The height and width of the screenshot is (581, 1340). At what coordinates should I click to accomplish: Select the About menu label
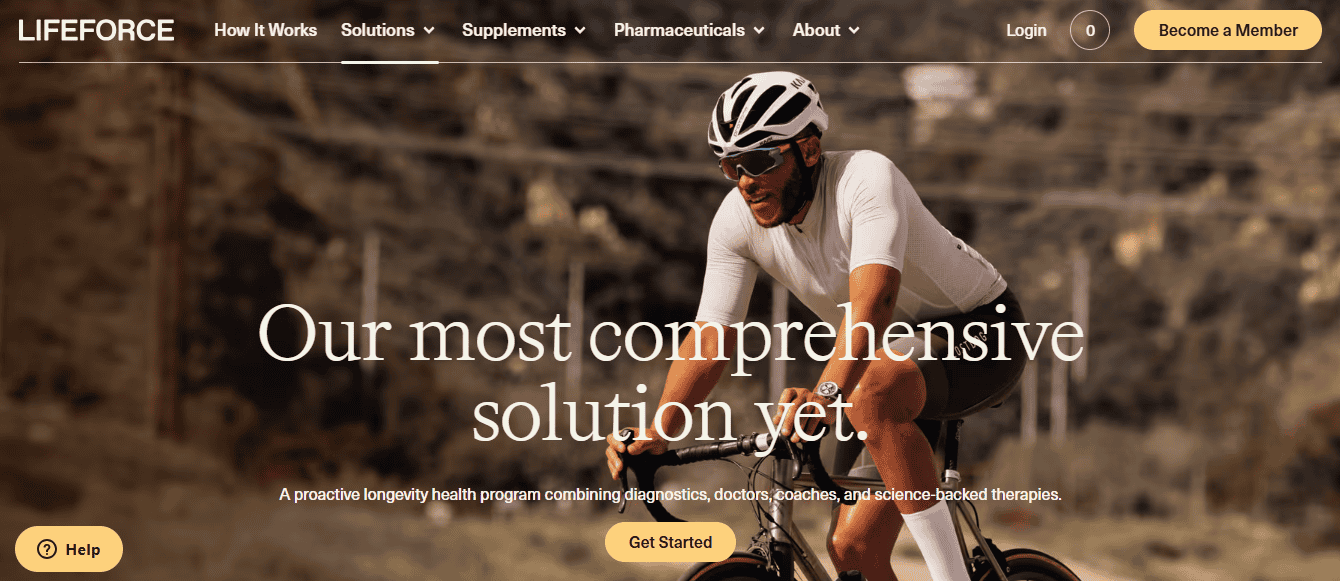pos(816,30)
